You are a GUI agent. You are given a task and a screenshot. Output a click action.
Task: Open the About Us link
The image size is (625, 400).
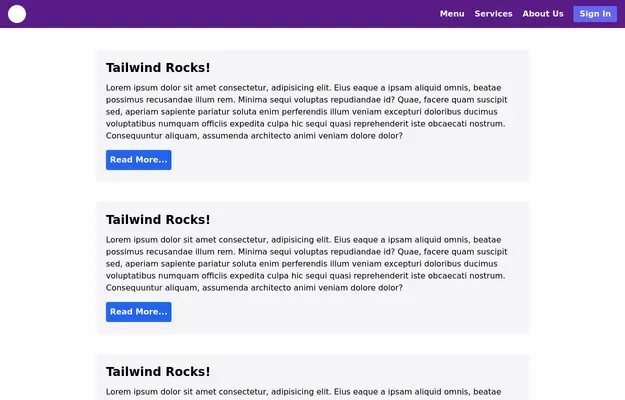pos(543,14)
